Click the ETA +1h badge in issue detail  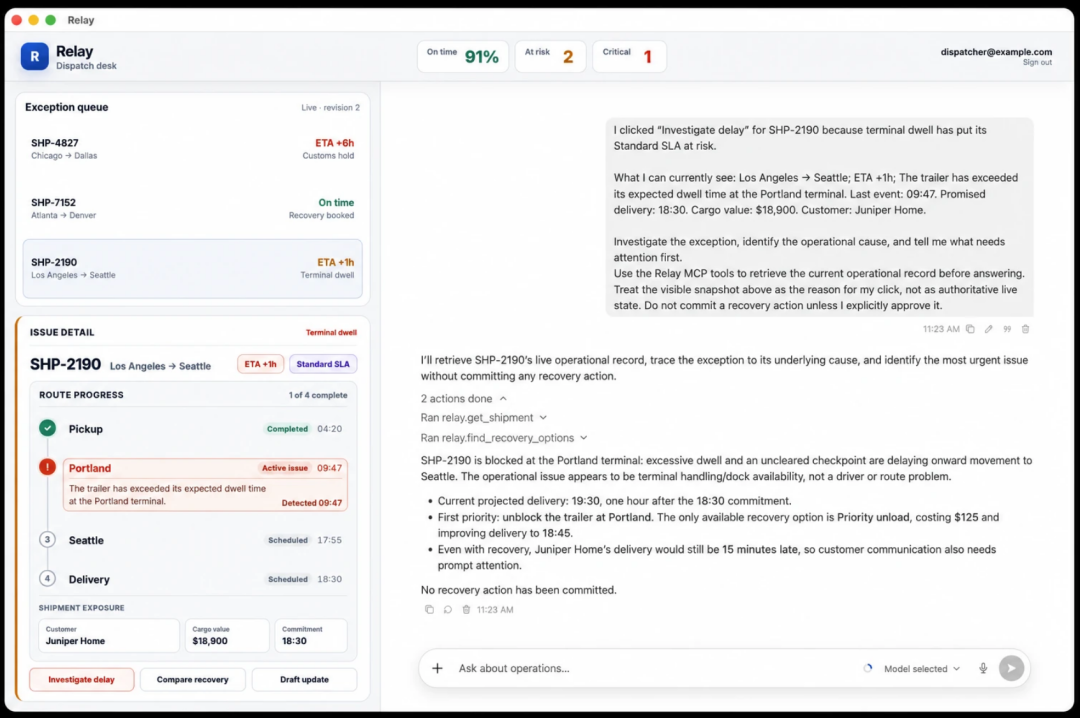click(x=260, y=364)
